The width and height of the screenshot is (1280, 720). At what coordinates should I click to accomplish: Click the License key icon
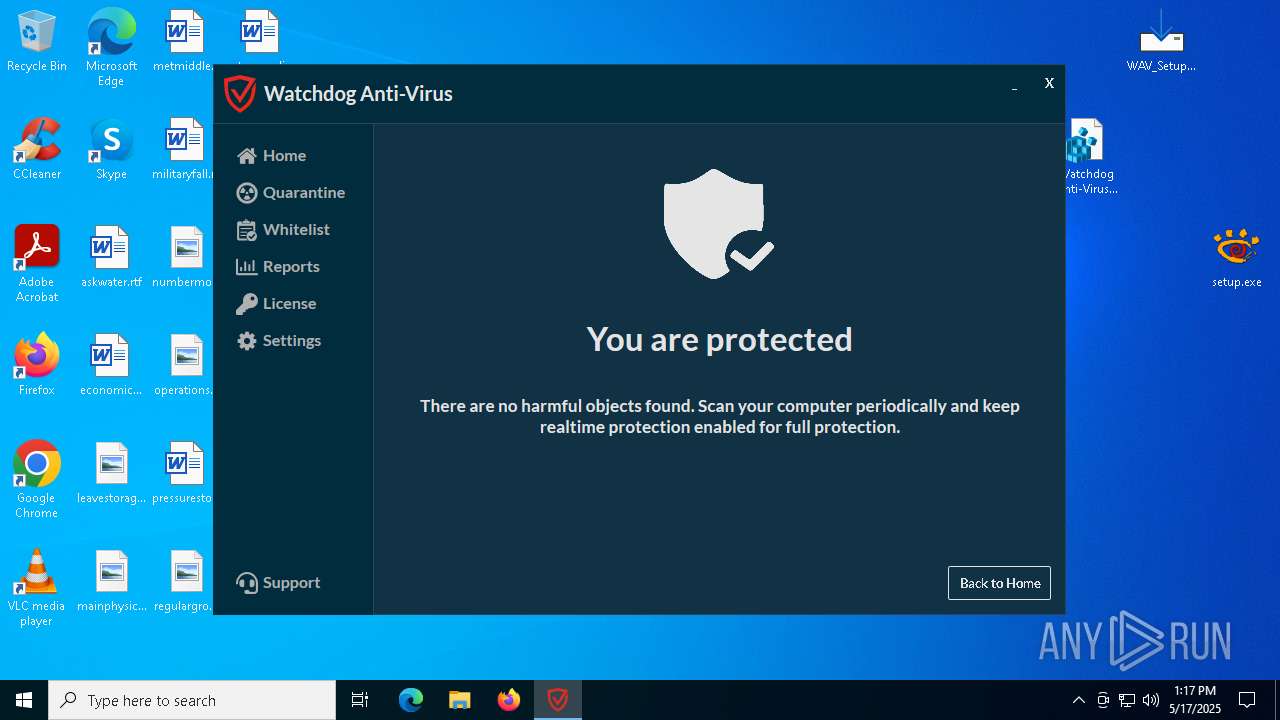[x=247, y=304]
